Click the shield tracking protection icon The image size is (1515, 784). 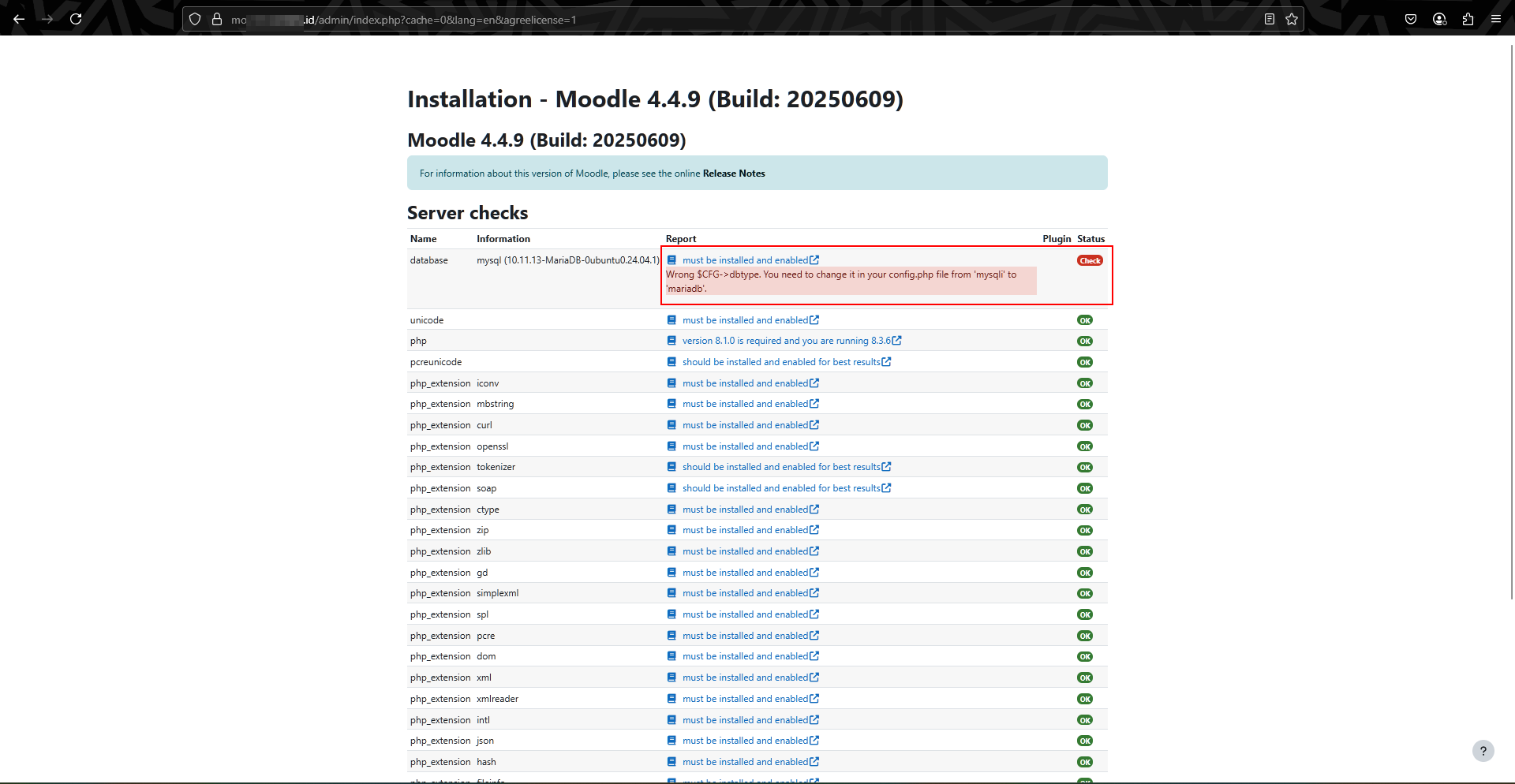(x=195, y=19)
